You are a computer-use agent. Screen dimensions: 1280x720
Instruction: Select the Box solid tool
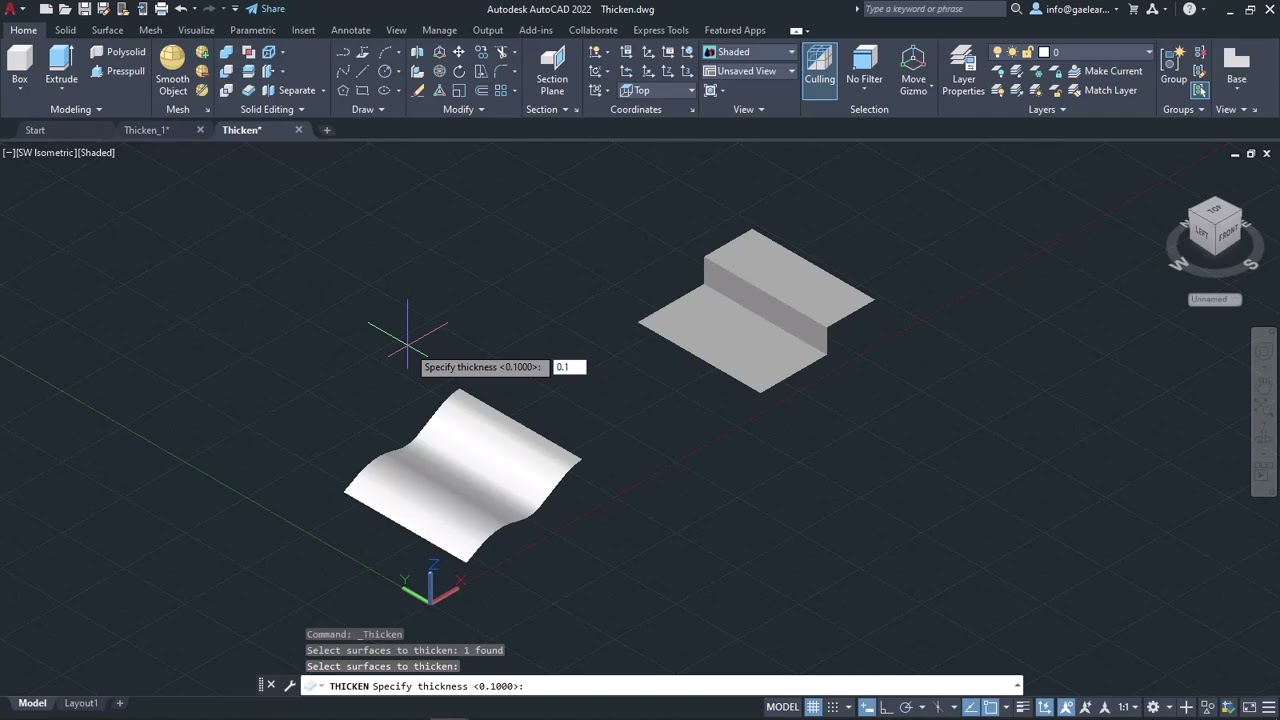click(19, 66)
